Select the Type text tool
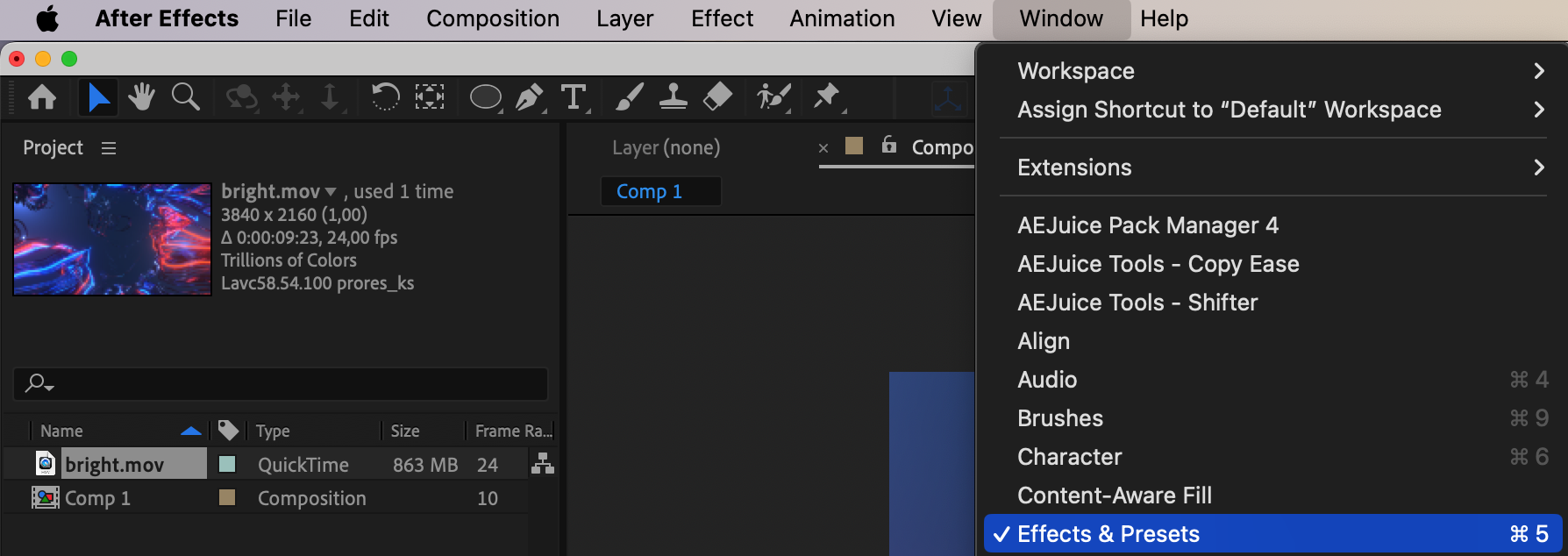The image size is (1568, 556). 574,96
